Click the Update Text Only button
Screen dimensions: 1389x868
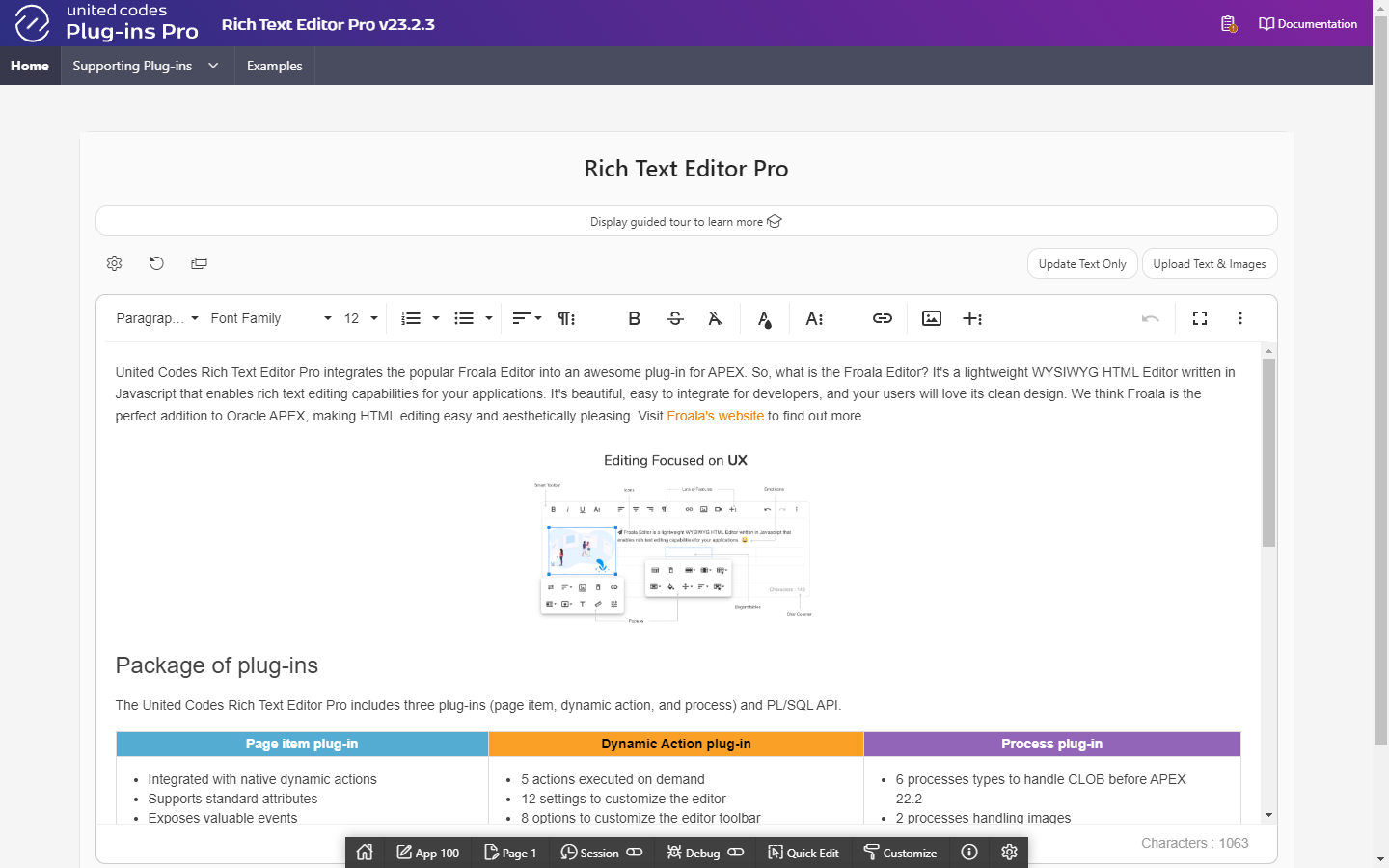click(1082, 264)
